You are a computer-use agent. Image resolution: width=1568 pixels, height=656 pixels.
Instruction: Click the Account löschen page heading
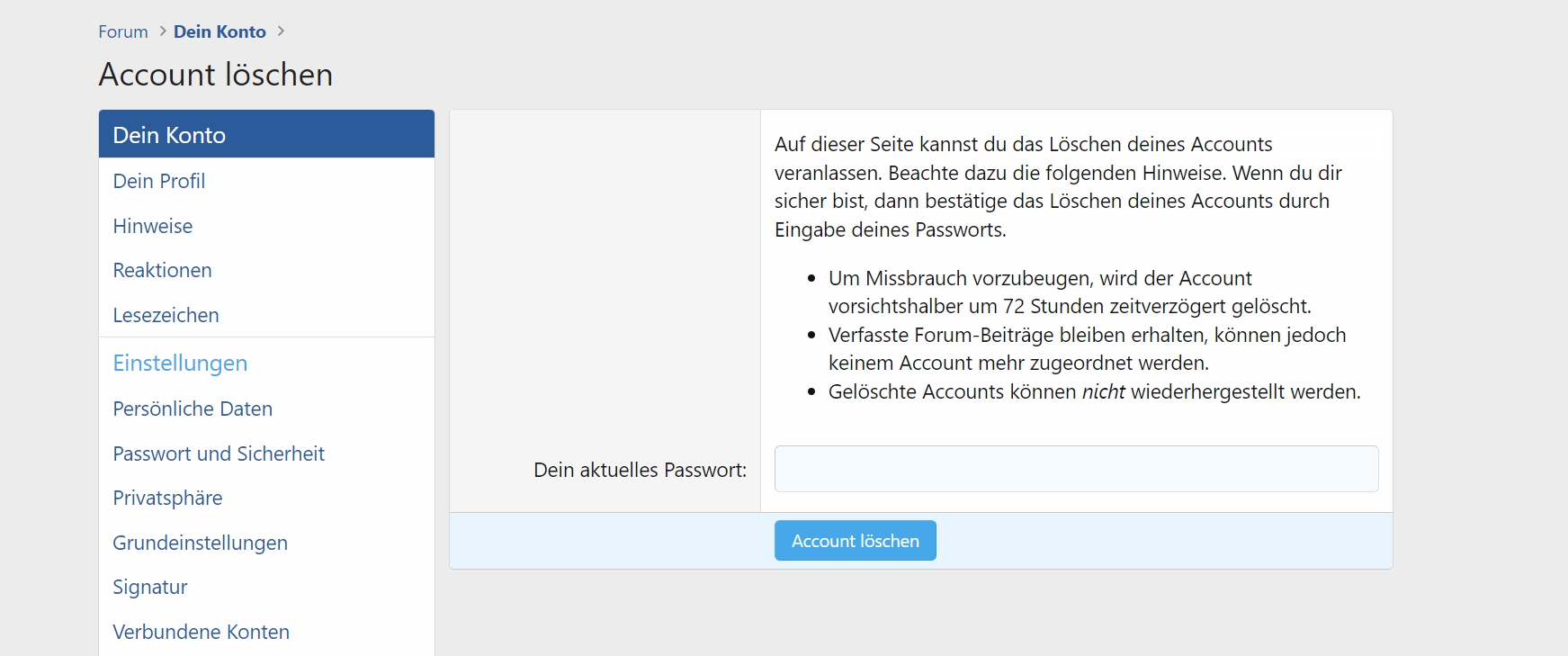coord(216,75)
